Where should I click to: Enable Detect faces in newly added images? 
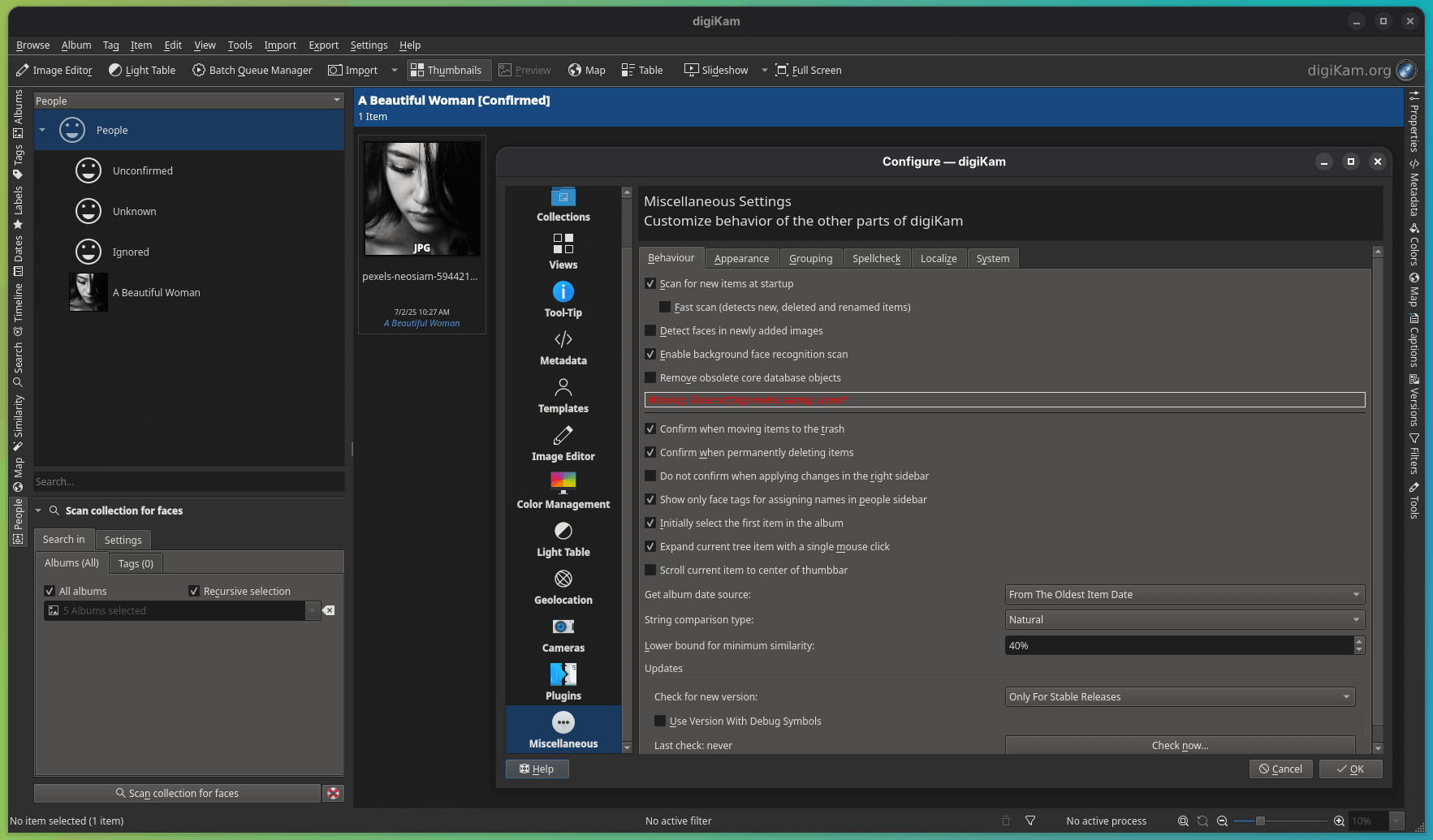(650, 330)
